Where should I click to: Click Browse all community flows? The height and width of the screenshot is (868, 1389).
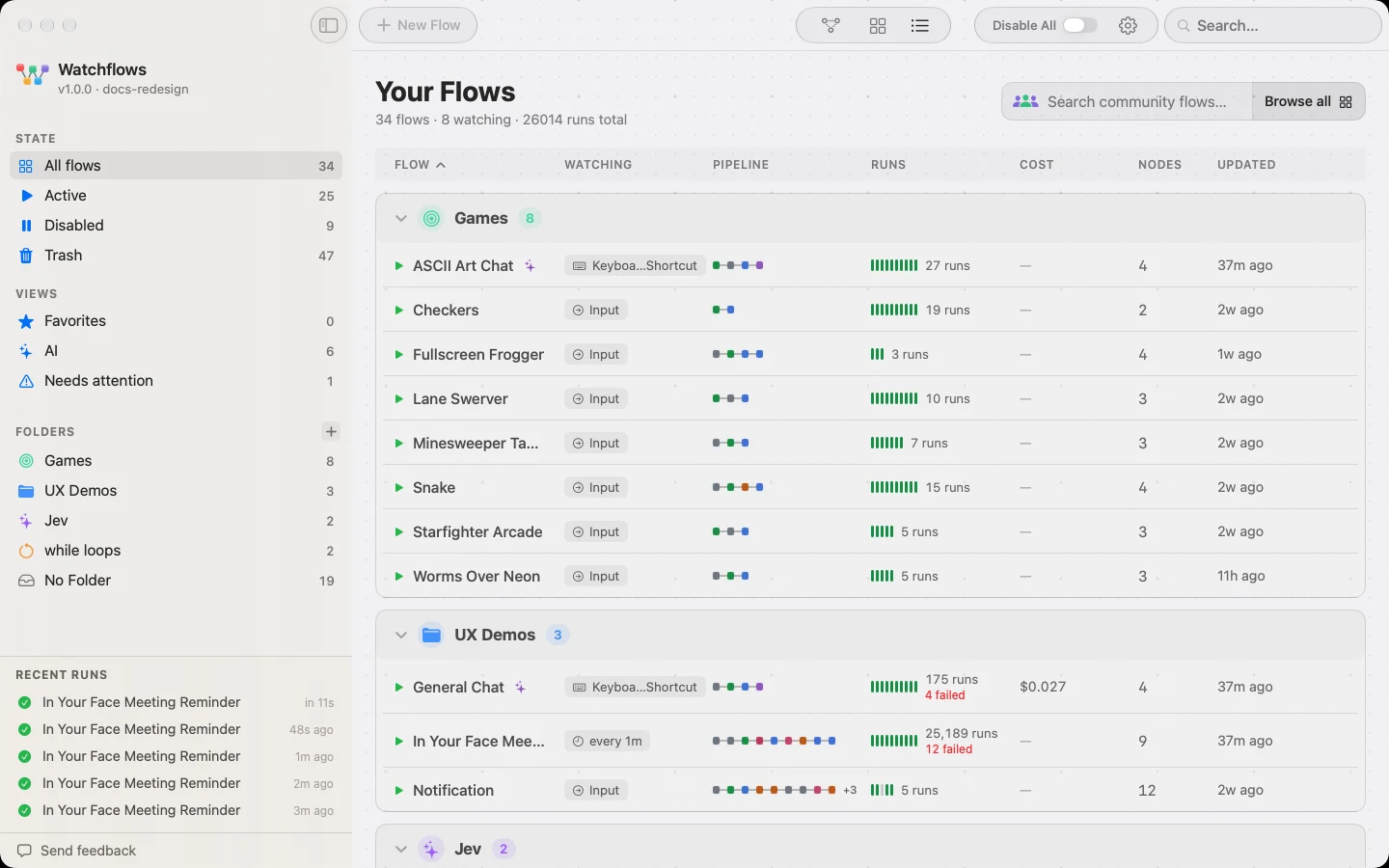(x=1308, y=101)
